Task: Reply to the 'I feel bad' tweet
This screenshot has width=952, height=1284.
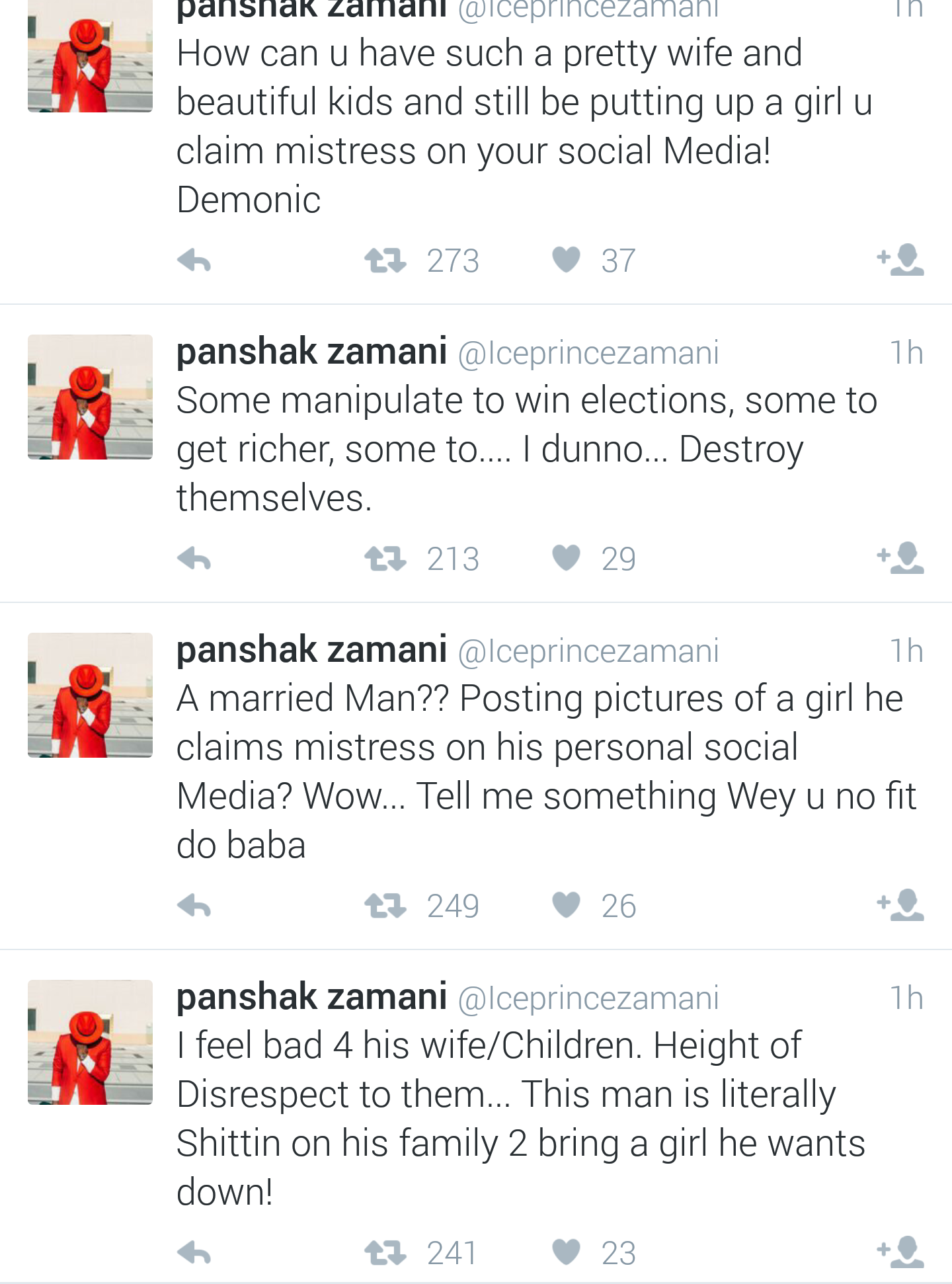Action: [x=194, y=1253]
